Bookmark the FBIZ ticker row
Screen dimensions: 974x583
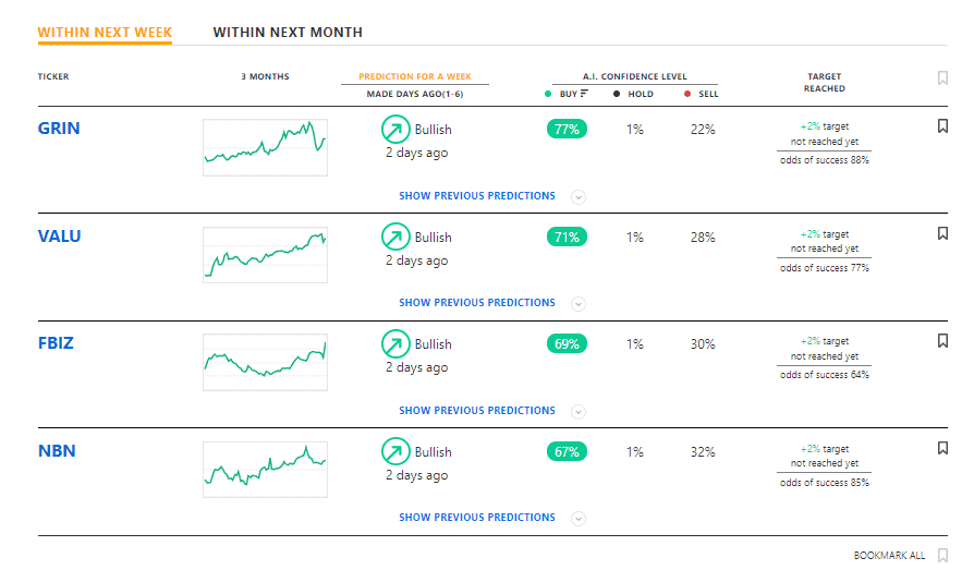[942, 341]
